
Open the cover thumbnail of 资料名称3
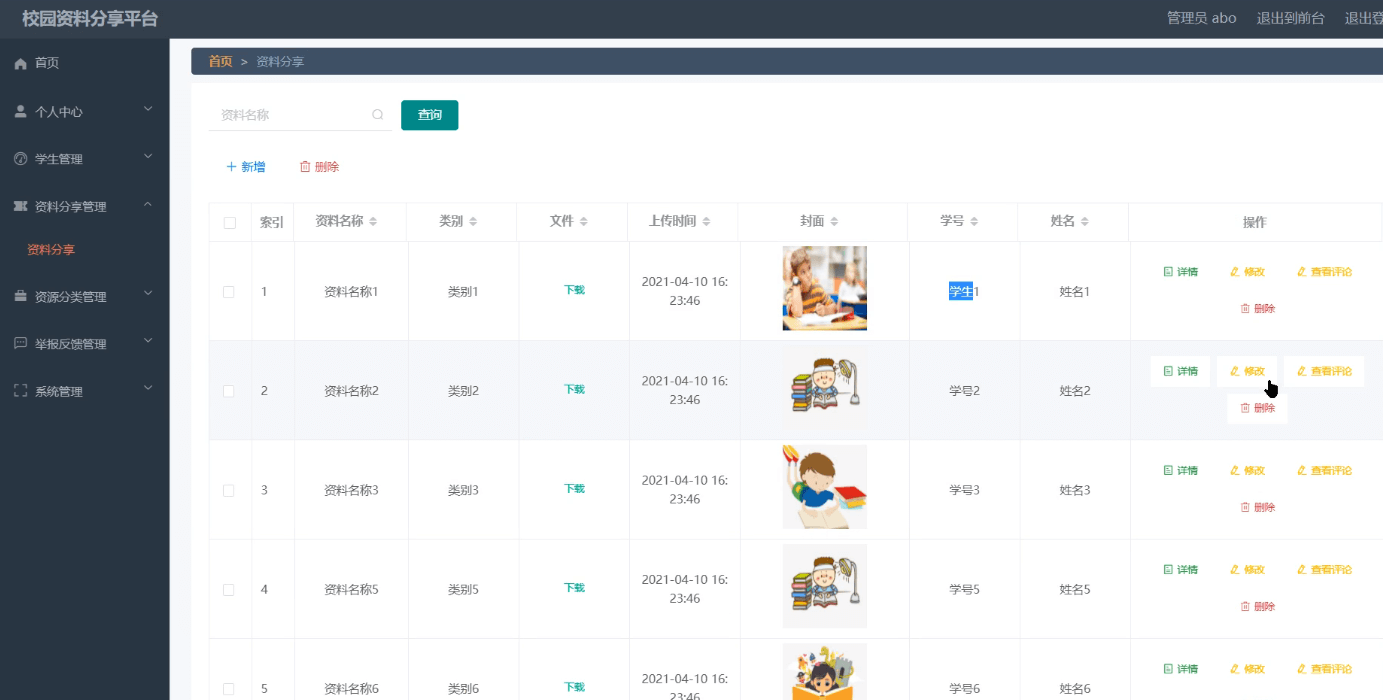coord(824,487)
